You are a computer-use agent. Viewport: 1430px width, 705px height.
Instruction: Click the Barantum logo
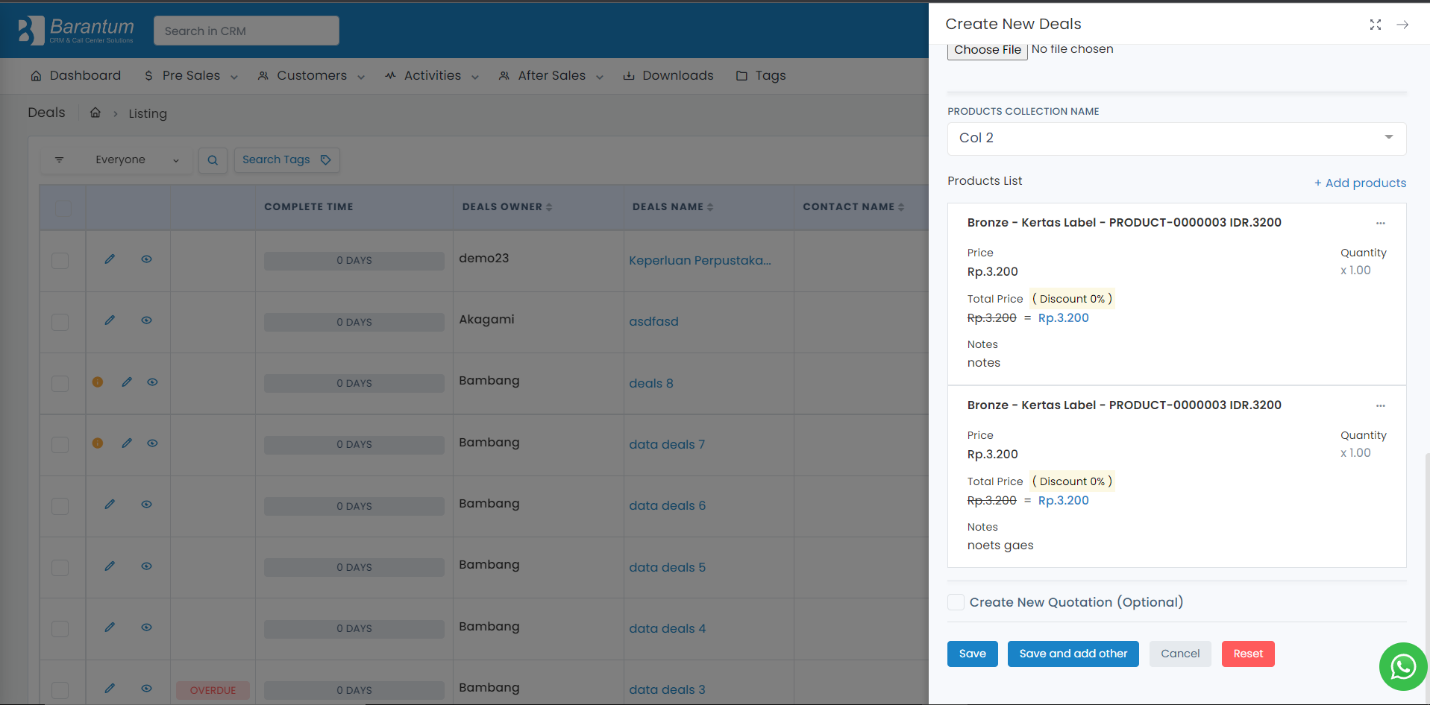(x=76, y=30)
